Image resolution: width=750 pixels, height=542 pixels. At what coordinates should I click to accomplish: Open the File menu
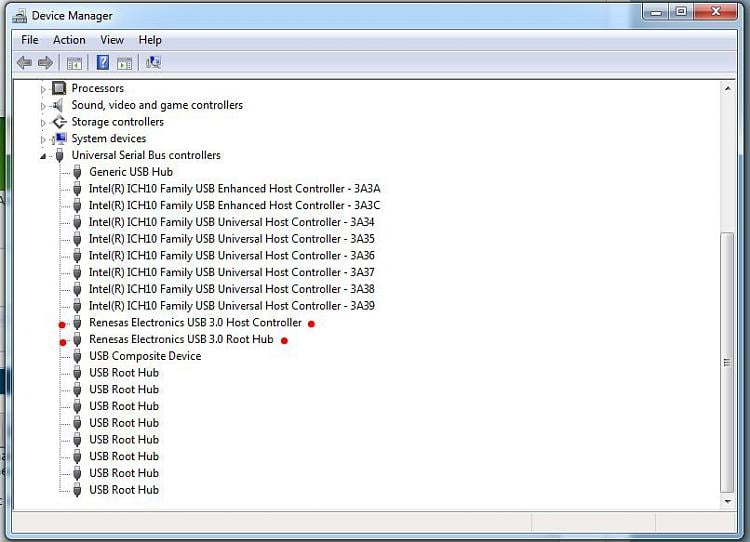coord(30,40)
